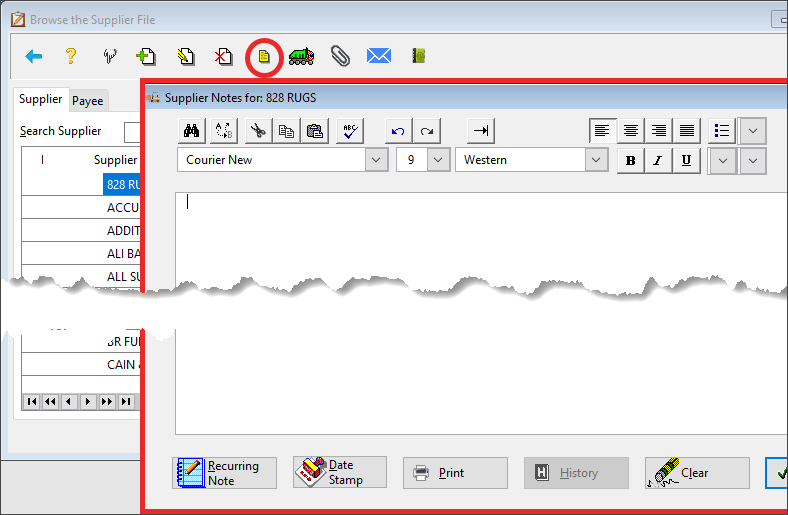Open supplier notes yellow page icon
The height and width of the screenshot is (515, 788).
264,57
